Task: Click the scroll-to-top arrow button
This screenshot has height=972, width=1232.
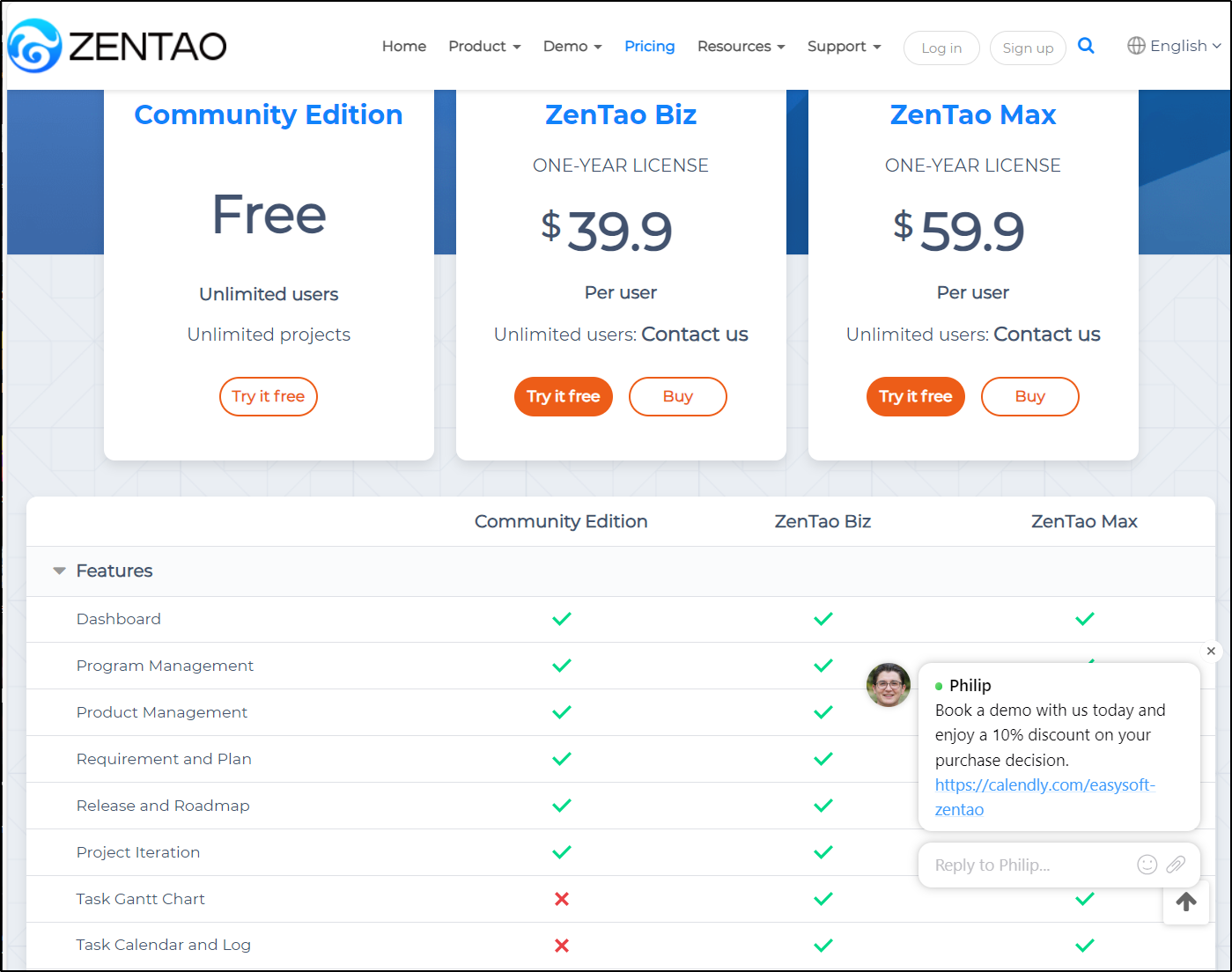Action: pos(1186,902)
